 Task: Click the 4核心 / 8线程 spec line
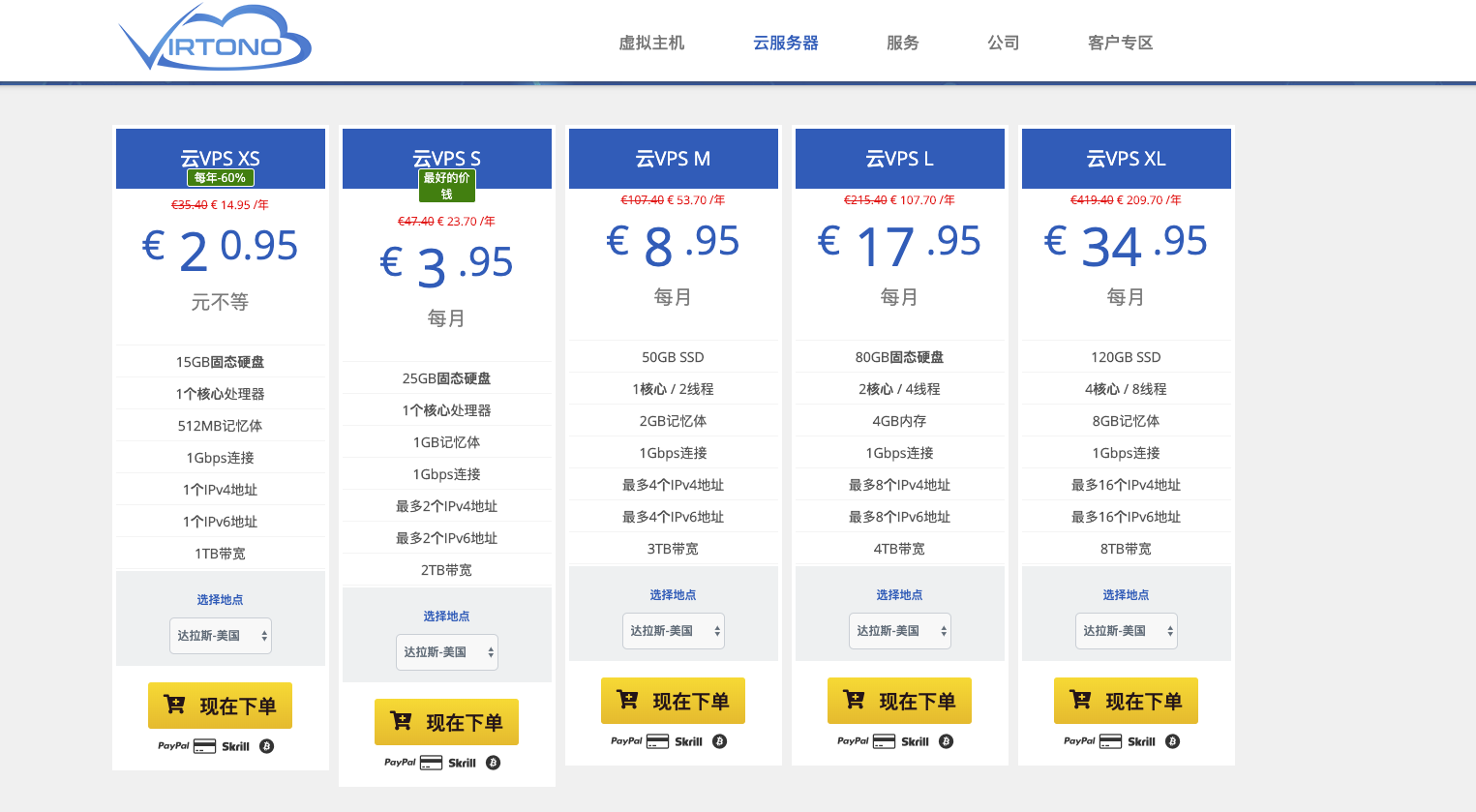click(x=1127, y=389)
